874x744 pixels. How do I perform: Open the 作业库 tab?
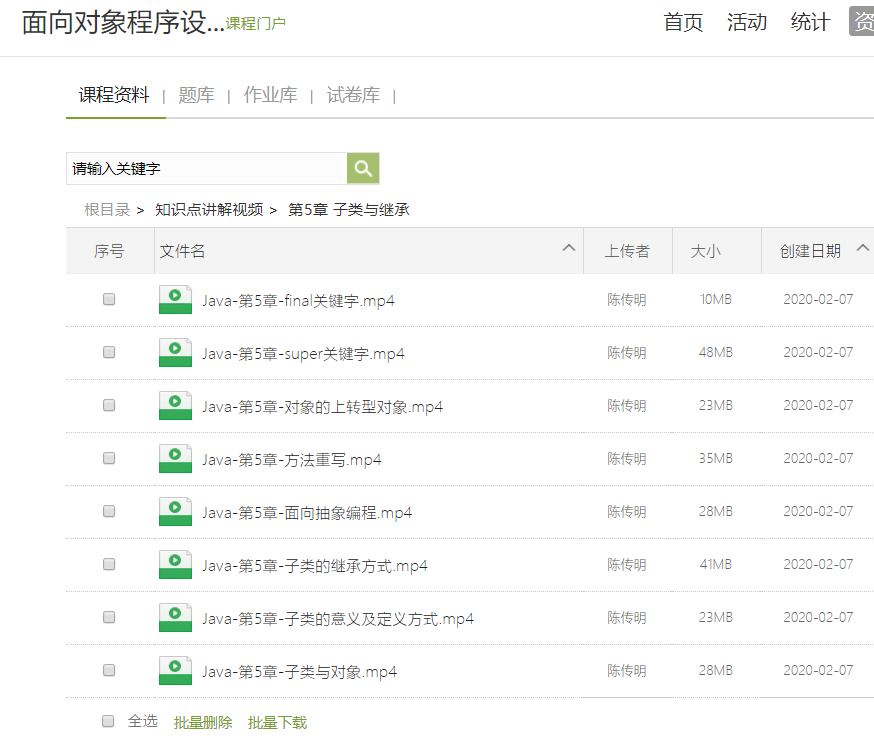coord(270,95)
